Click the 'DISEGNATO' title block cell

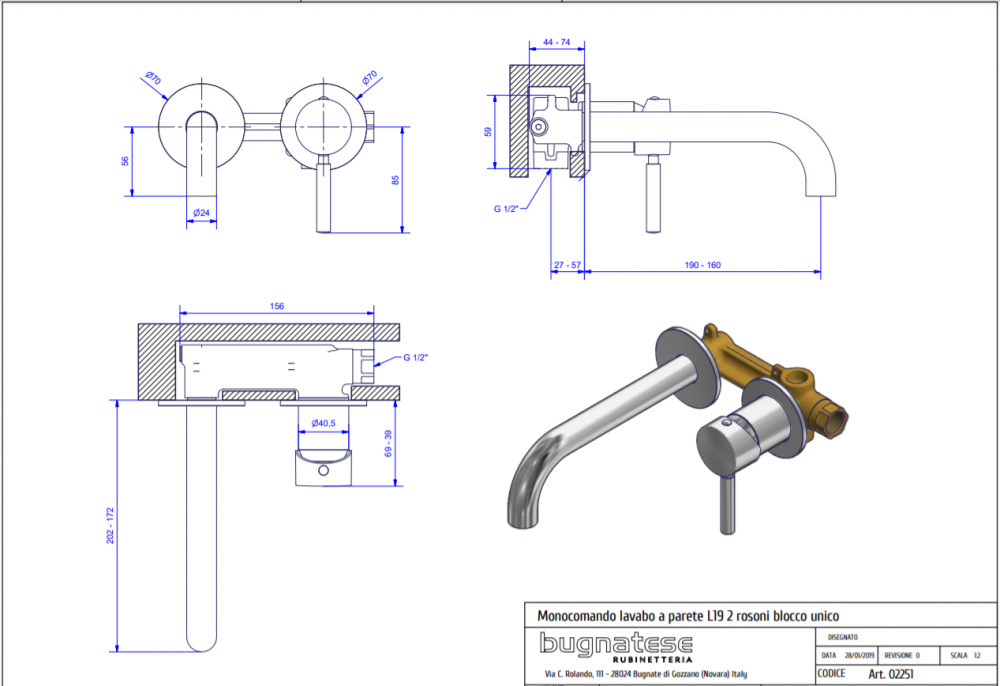point(842,637)
